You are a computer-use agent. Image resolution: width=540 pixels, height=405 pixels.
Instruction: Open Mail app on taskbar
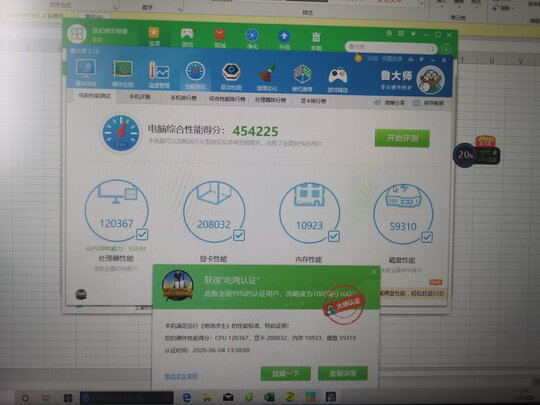click(x=228, y=398)
